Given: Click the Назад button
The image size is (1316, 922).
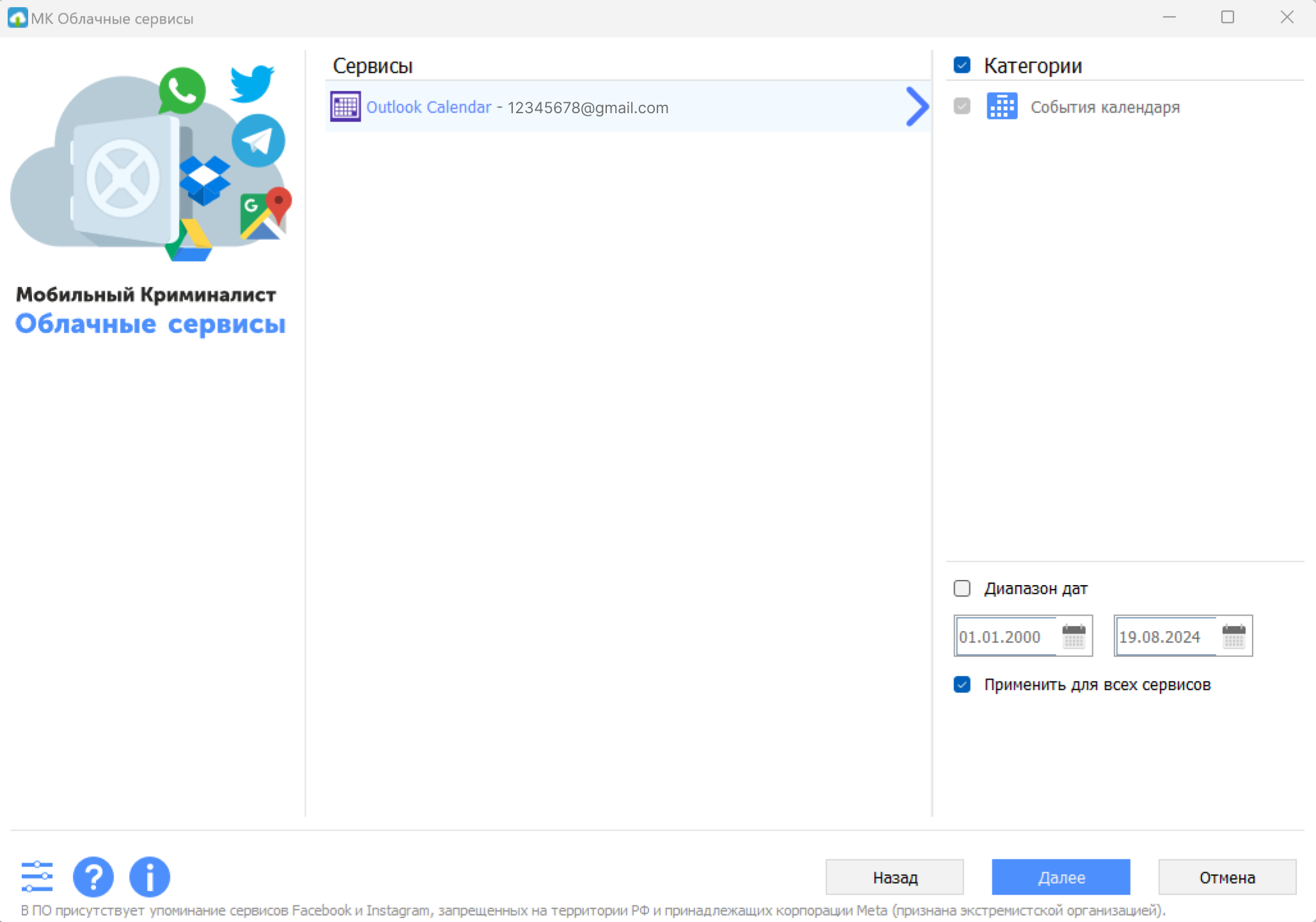Looking at the screenshot, I should 895,877.
